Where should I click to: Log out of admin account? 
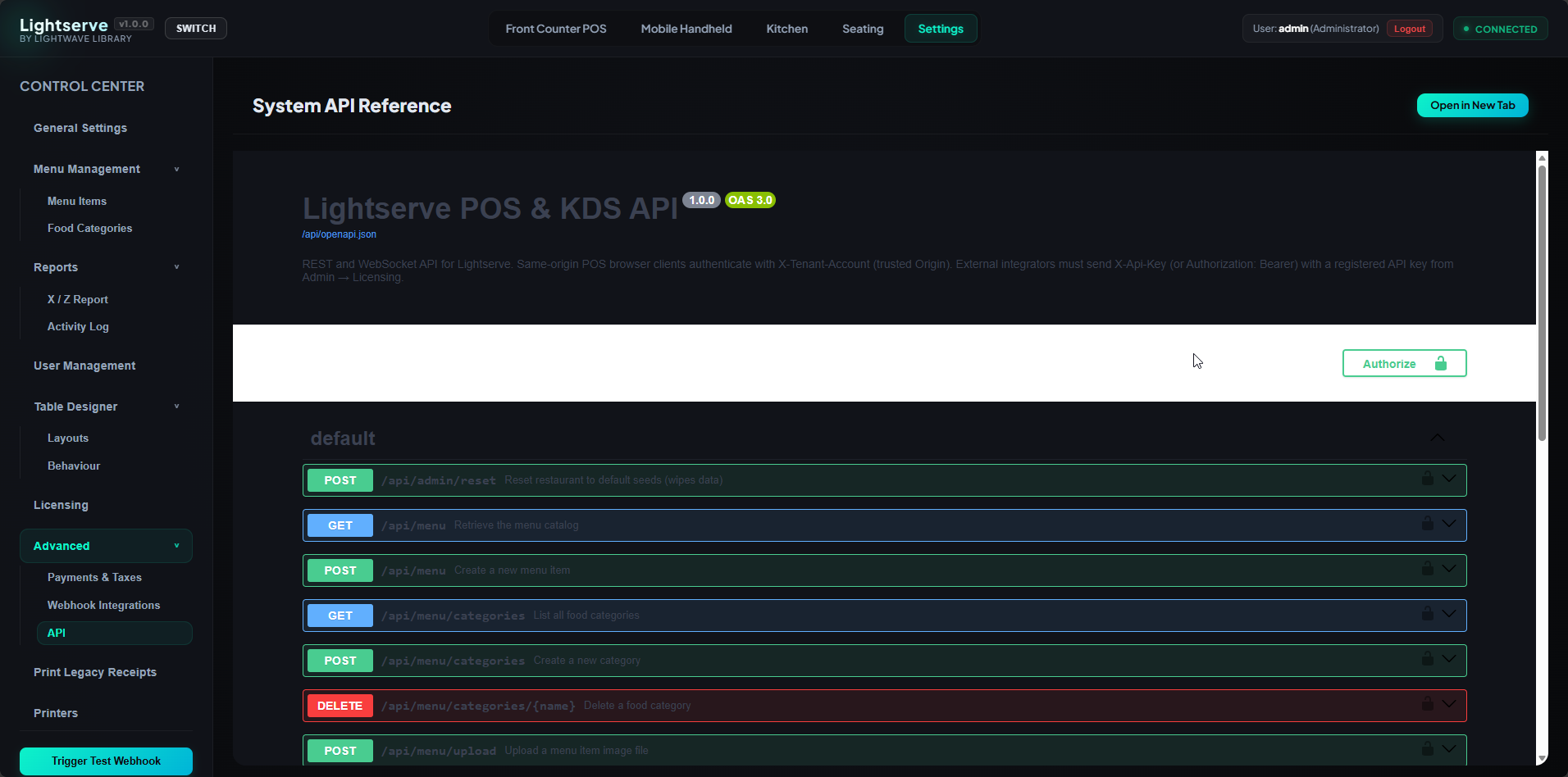pos(1410,29)
